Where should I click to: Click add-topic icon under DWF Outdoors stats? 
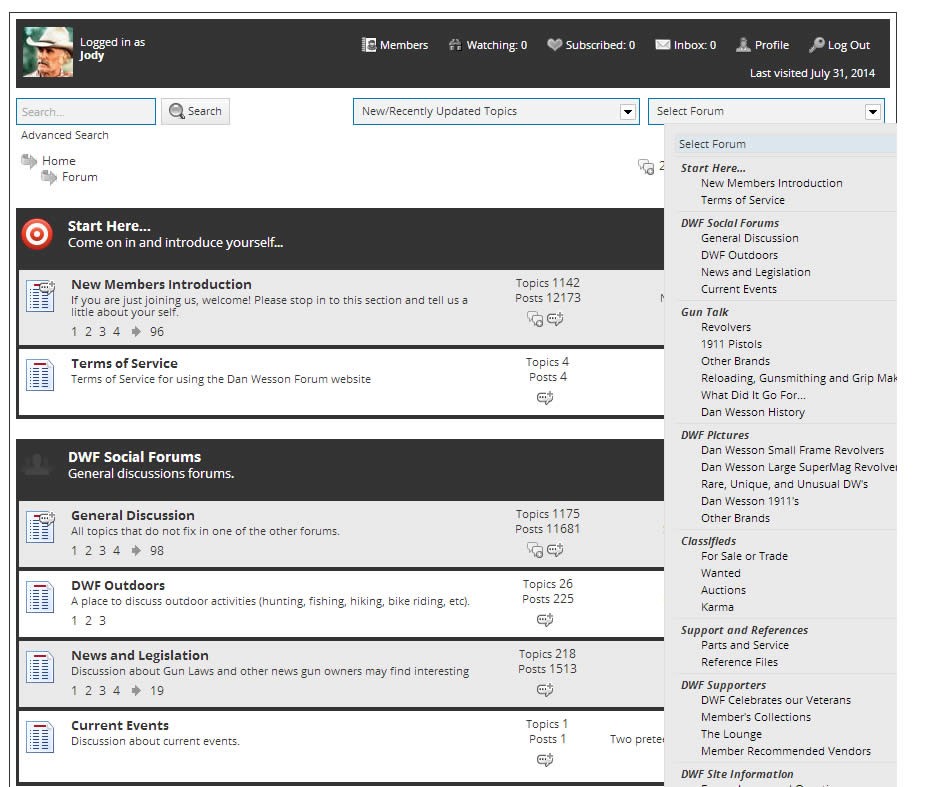click(545, 620)
